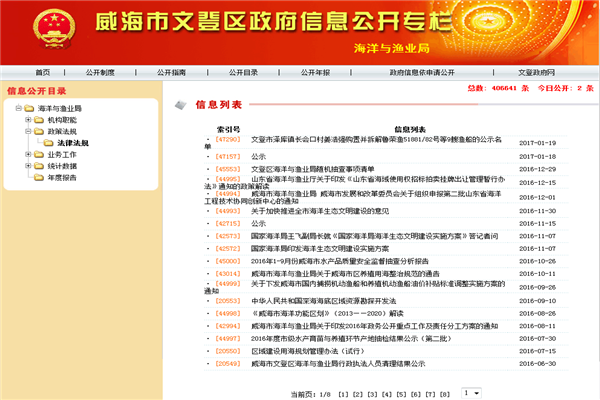Click the document icon beside 信息列表

point(181,104)
